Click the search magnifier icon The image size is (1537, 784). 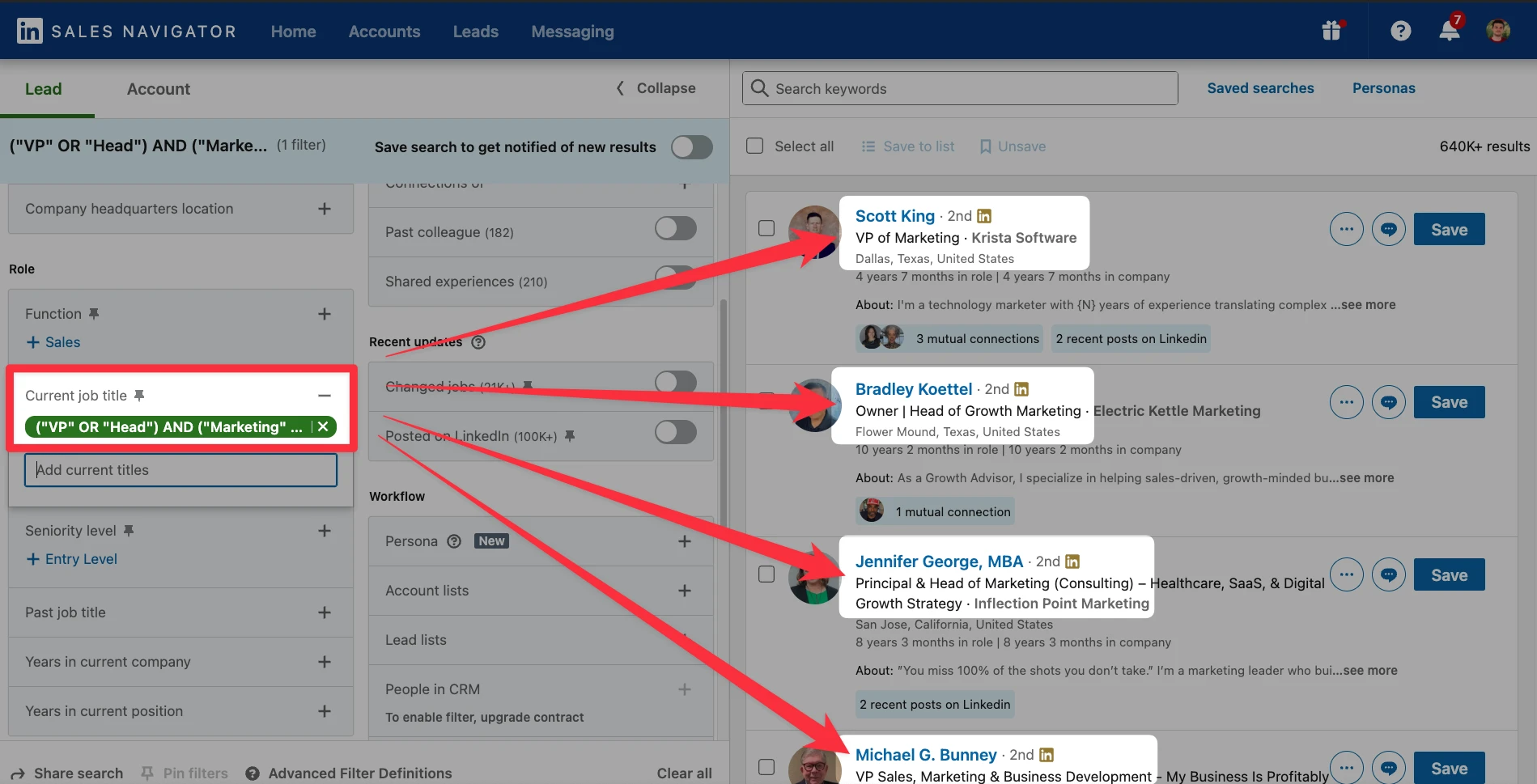pyautogui.click(x=759, y=88)
